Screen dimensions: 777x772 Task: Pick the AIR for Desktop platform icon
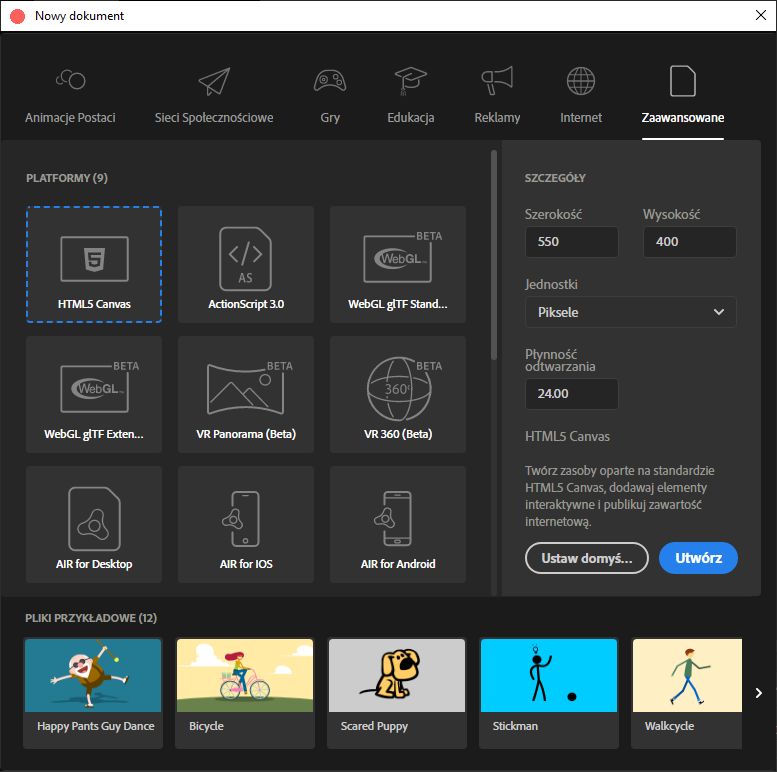pyautogui.click(x=94, y=518)
